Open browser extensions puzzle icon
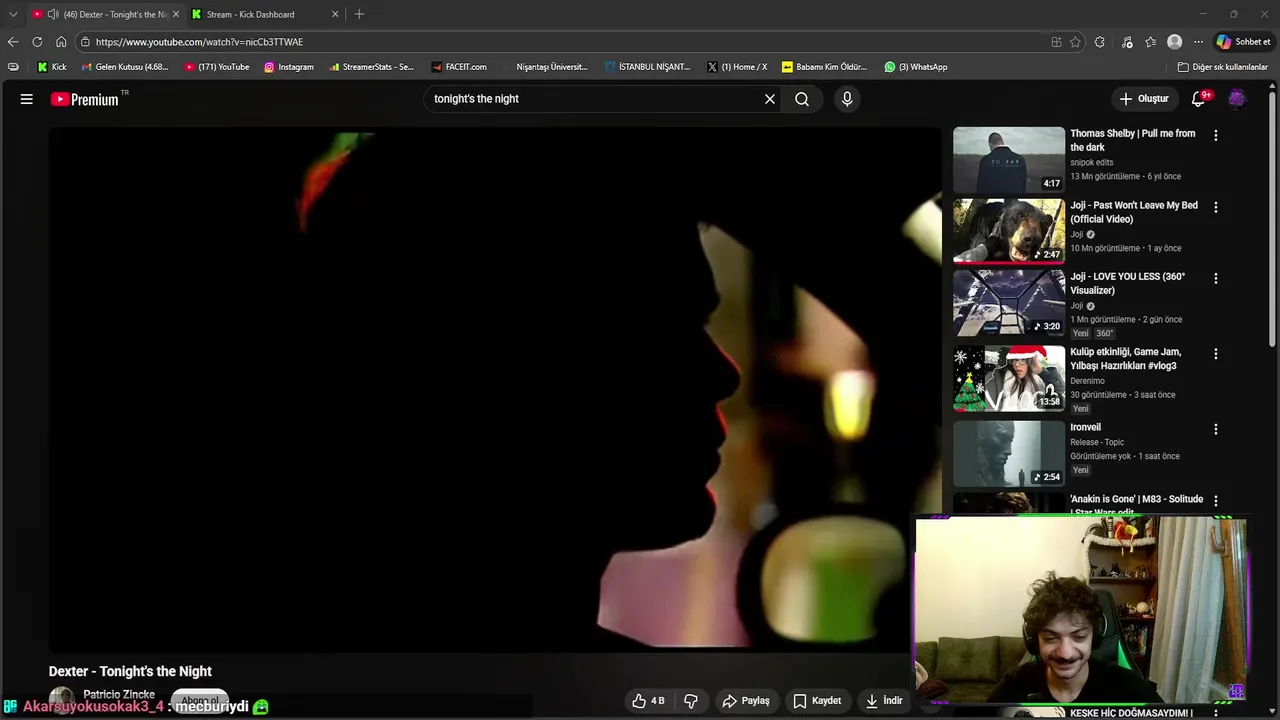 (x=1100, y=42)
